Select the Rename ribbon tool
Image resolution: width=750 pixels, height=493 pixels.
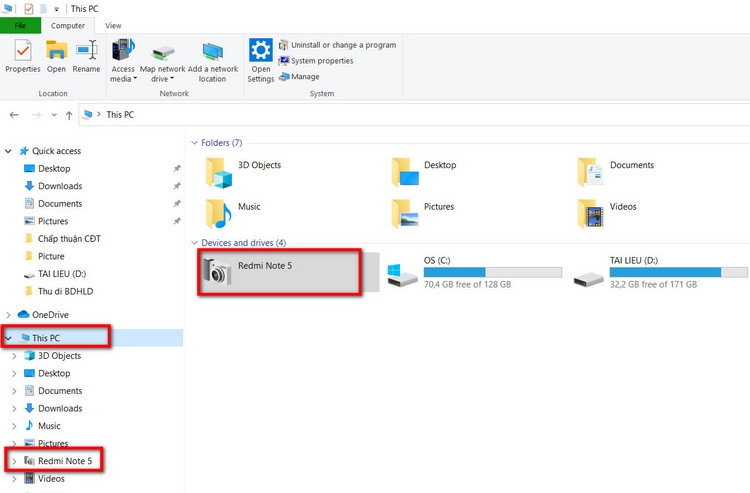pyautogui.click(x=87, y=56)
